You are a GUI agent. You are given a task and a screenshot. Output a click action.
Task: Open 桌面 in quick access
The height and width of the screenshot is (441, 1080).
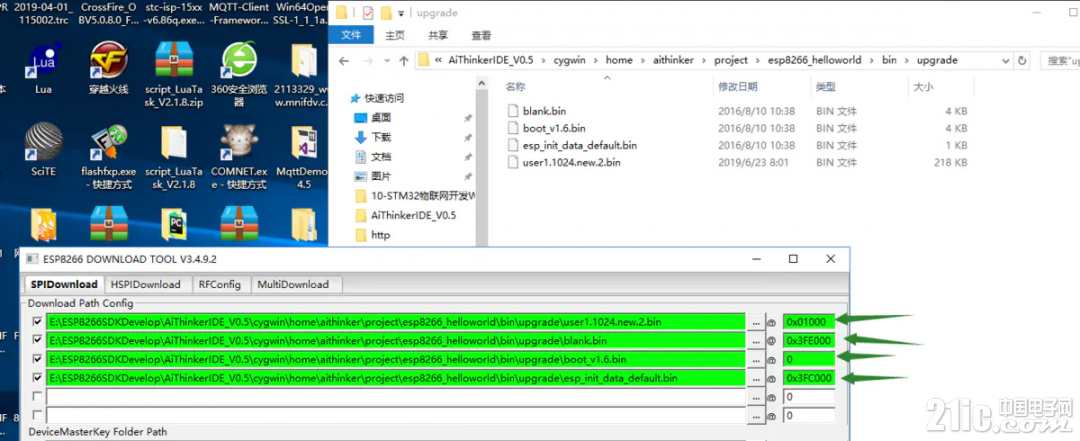point(382,118)
